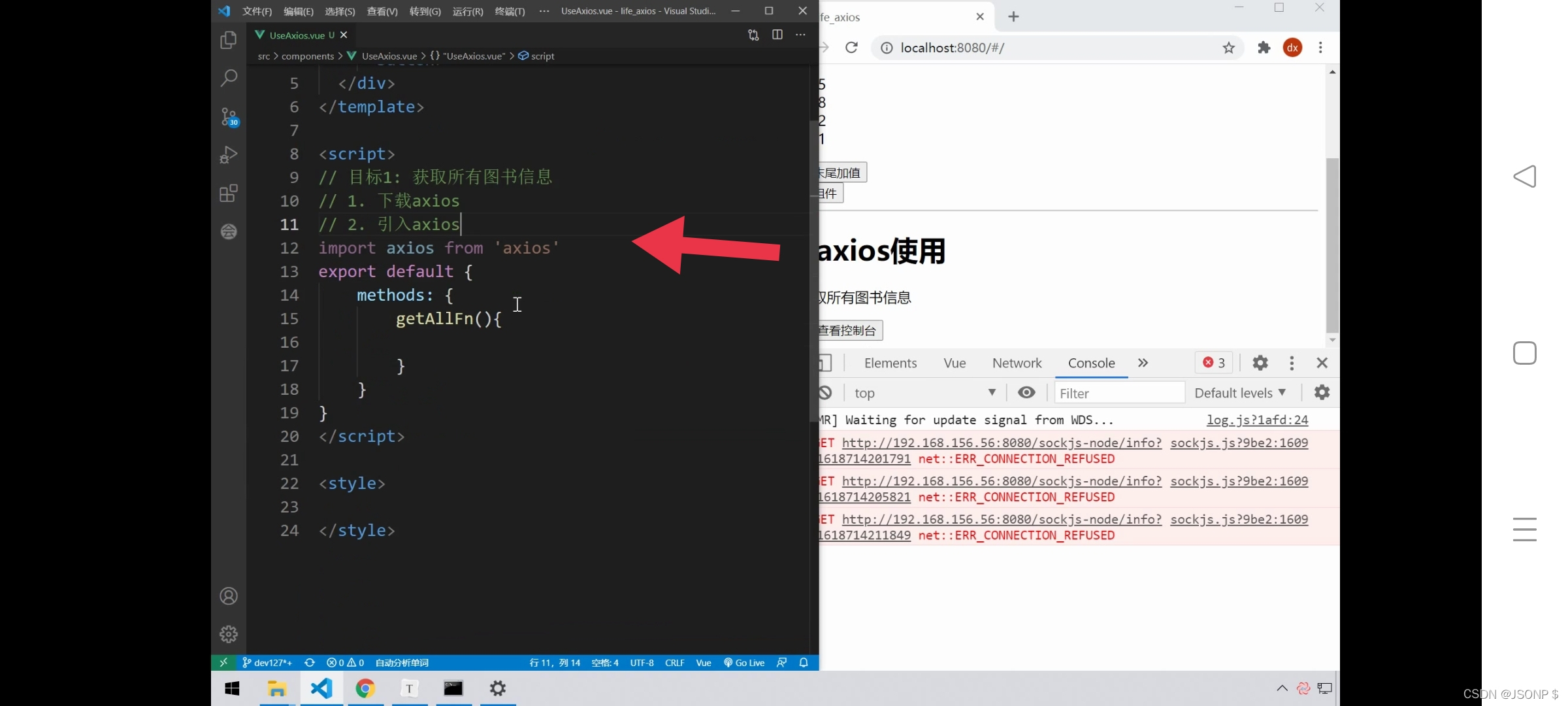Change the CRLF line ending setting
Screen dimensions: 1568x706
674,662
